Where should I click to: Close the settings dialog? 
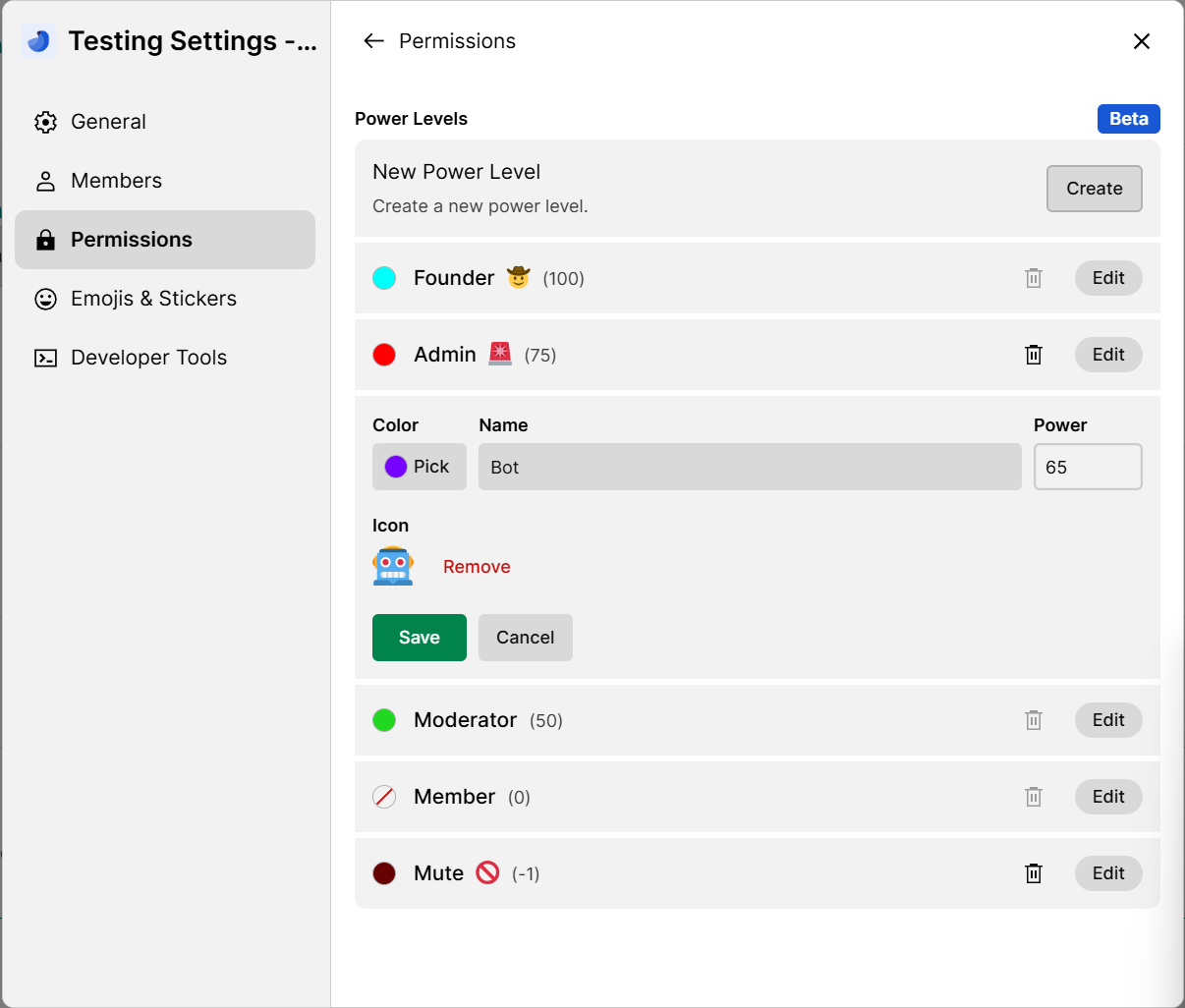point(1141,41)
